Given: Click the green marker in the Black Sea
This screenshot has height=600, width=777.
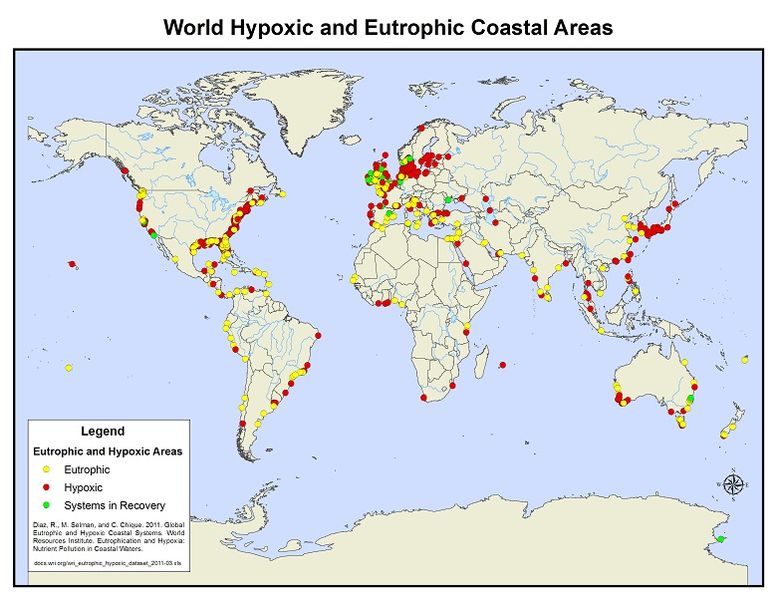Looking at the screenshot, I should 448,200.
